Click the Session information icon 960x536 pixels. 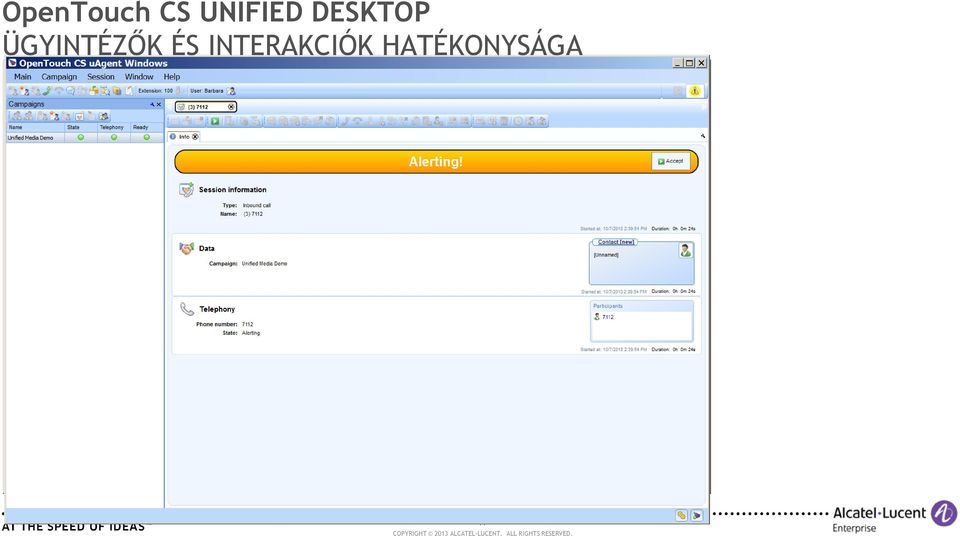186,189
